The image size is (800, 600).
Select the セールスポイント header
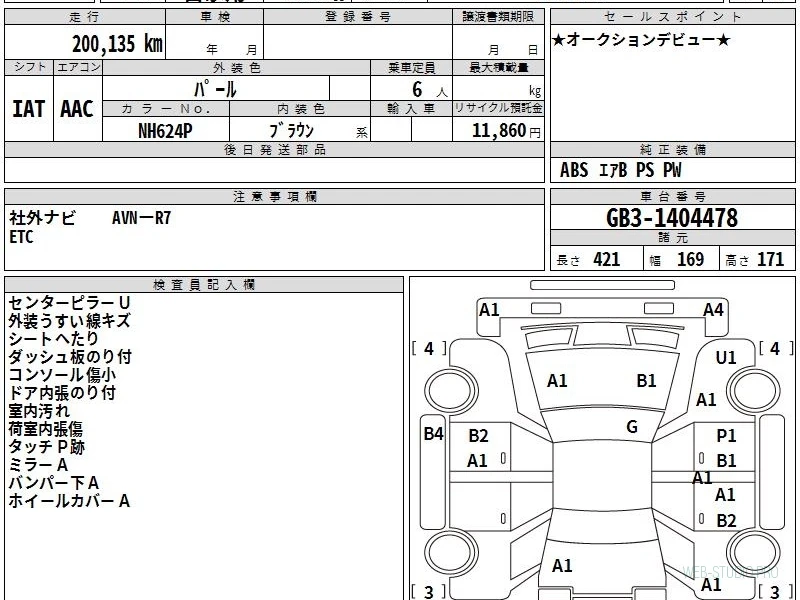[x=672, y=17]
